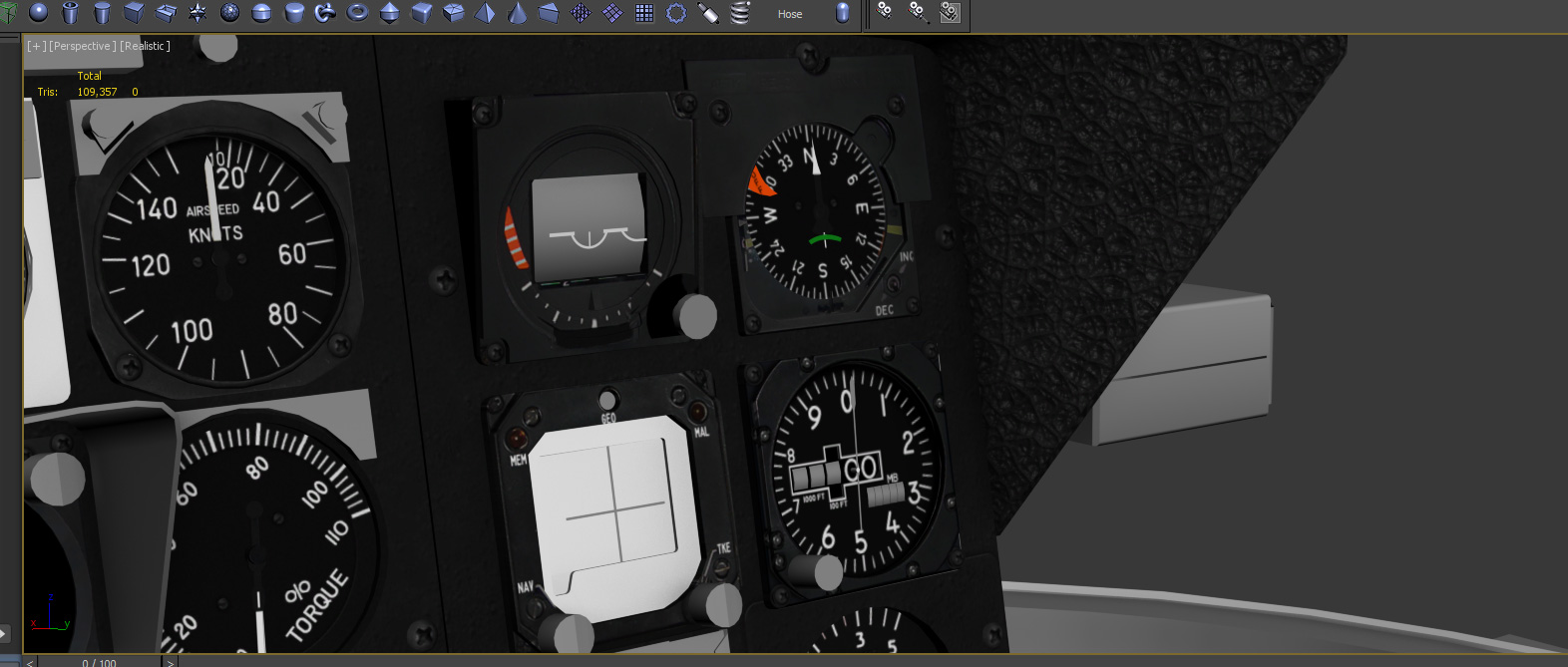Select the Damper piston tool
Screen dimensions: 1568x667
coord(708,13)
